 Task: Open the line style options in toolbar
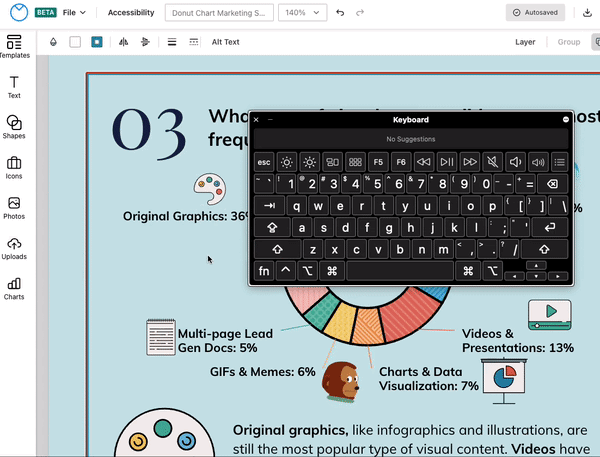[171, 42]
